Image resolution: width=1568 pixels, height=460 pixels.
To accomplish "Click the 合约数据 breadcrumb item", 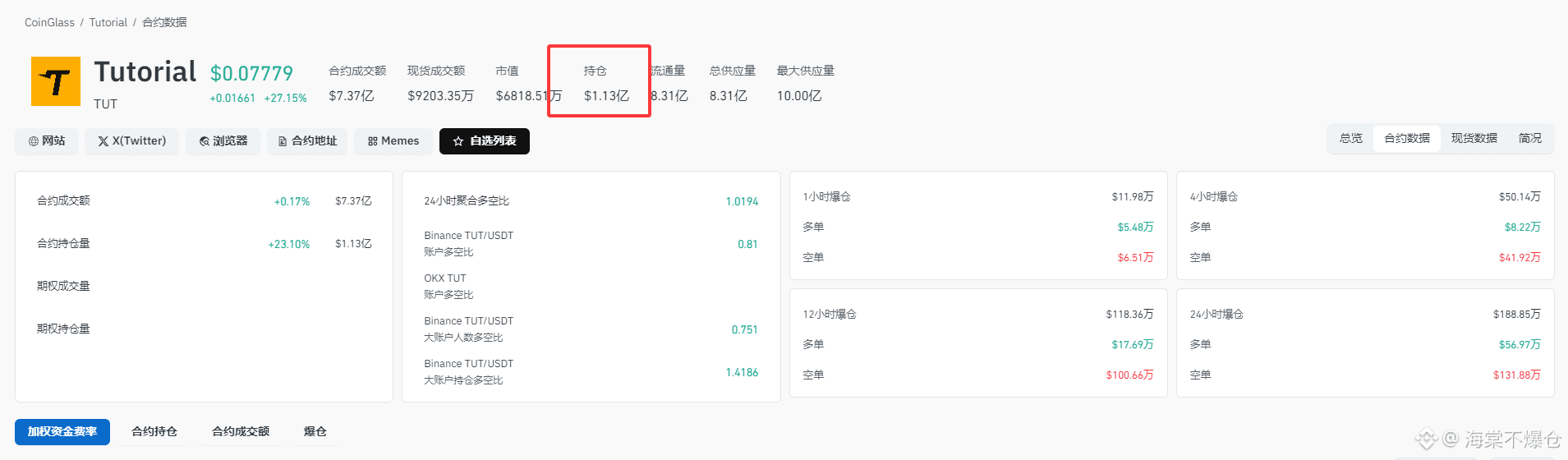I will pyautogui.click(x=164, y=22).
